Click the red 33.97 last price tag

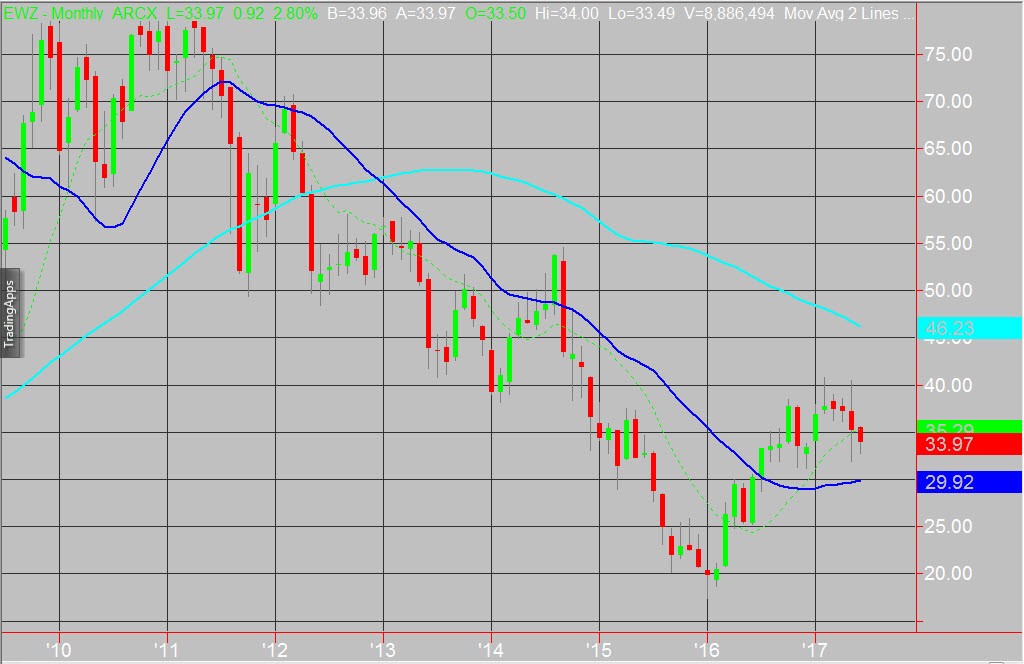click(x=969, y=445)
